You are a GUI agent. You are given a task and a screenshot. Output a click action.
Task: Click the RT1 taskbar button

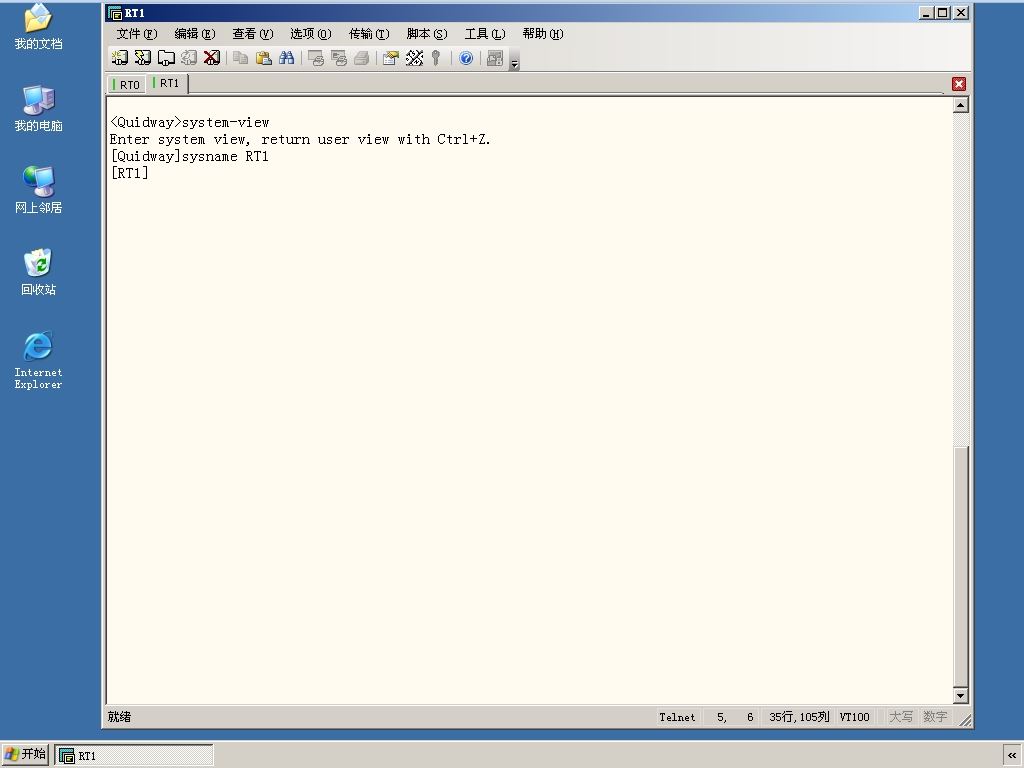pos(134,756)
